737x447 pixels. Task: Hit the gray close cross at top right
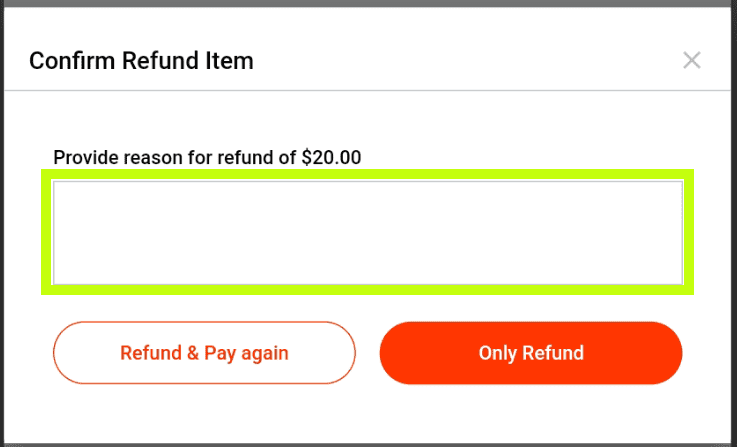(x=691, y=60)
